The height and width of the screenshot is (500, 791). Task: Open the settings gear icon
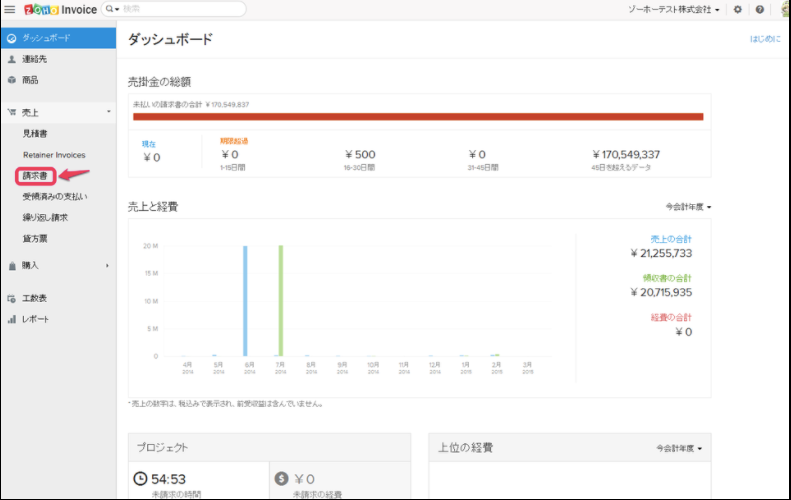coord(738,10)
